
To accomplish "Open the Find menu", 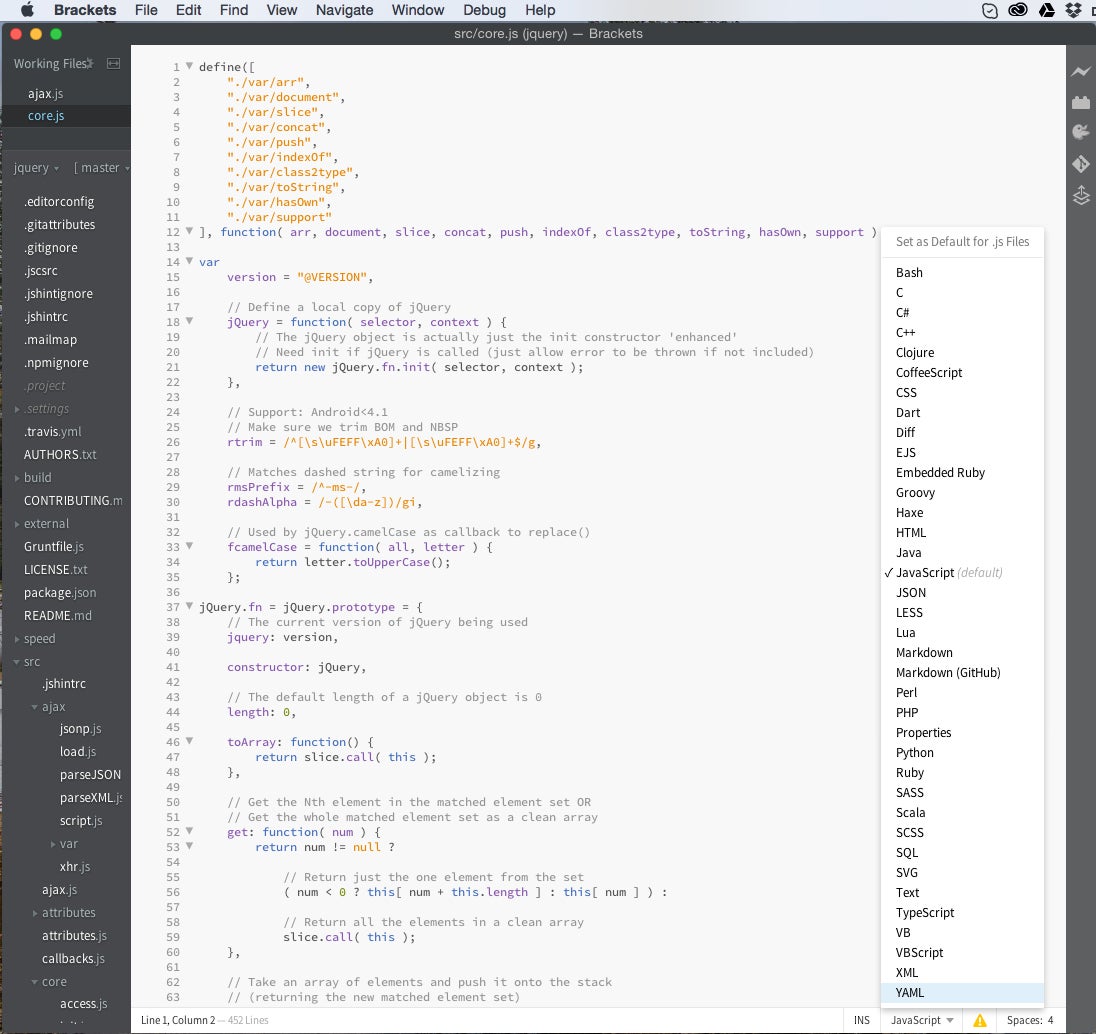I will click(x=233, y=10).
